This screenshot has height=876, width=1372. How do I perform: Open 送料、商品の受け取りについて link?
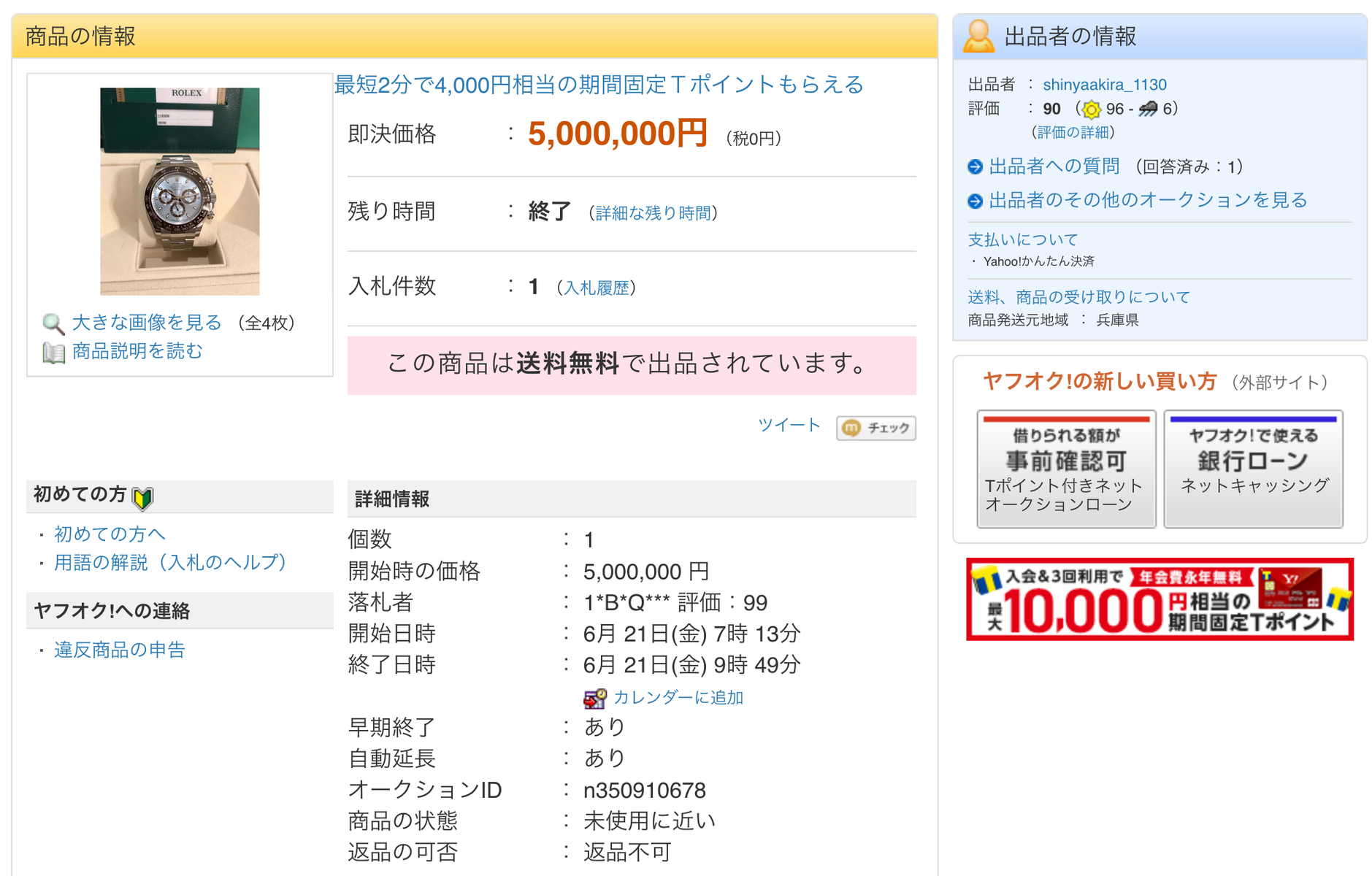pos(1079,297)
